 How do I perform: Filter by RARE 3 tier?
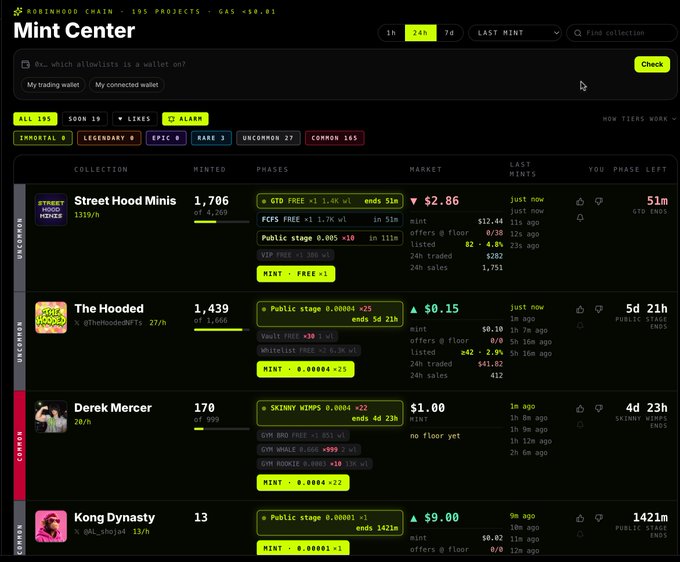tap(211, 138)
